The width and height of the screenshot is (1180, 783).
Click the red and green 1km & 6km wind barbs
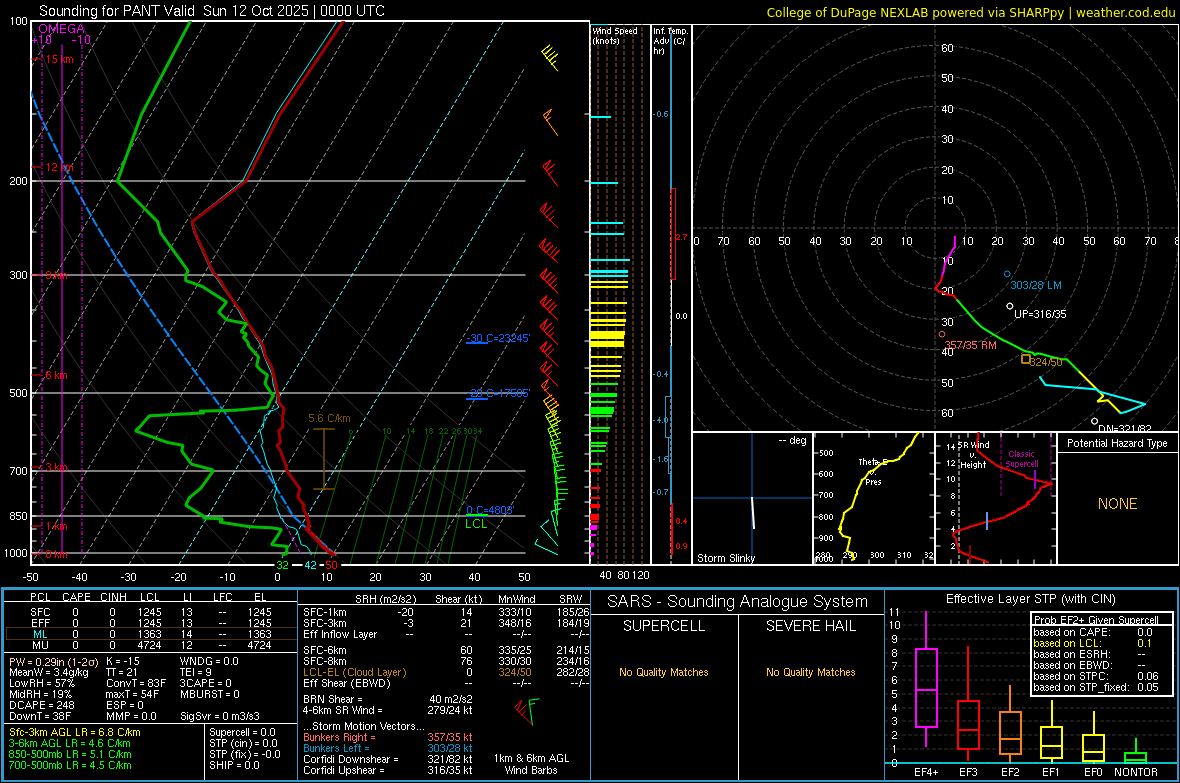click(x=526, y=710)
